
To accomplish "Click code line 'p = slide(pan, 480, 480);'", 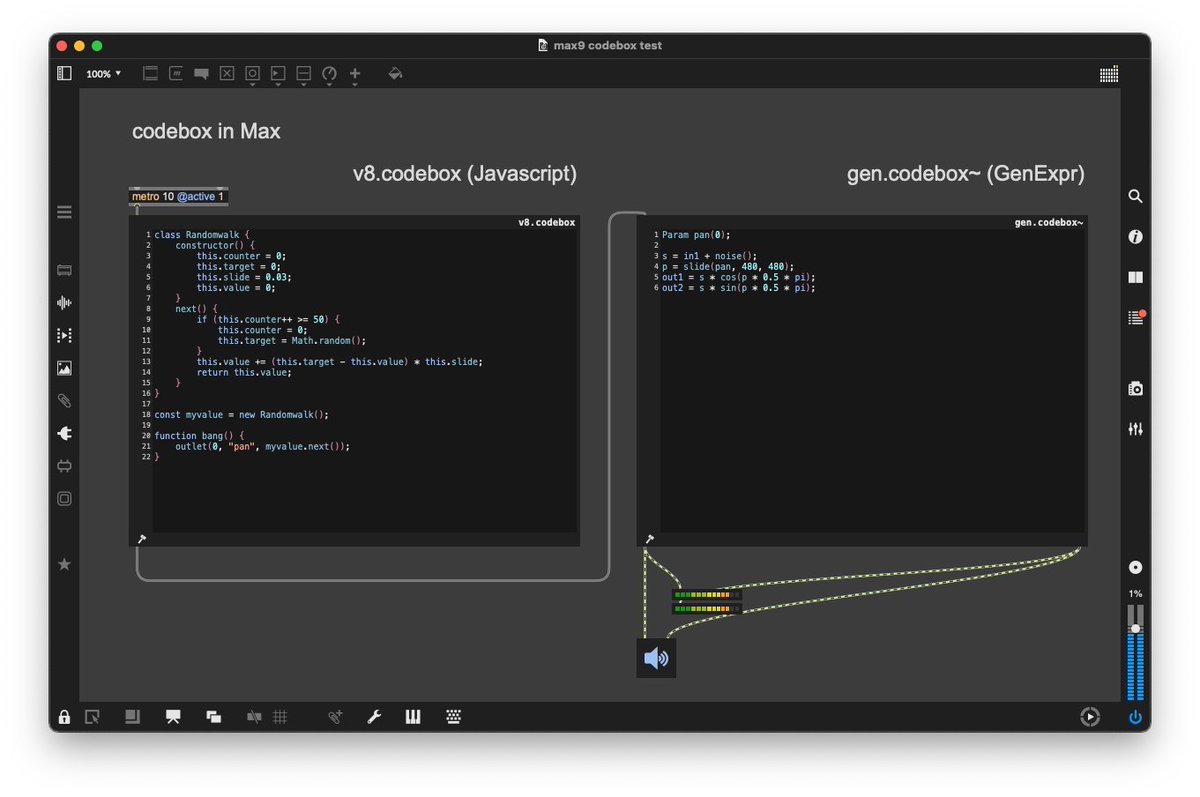I will point(728,266).
